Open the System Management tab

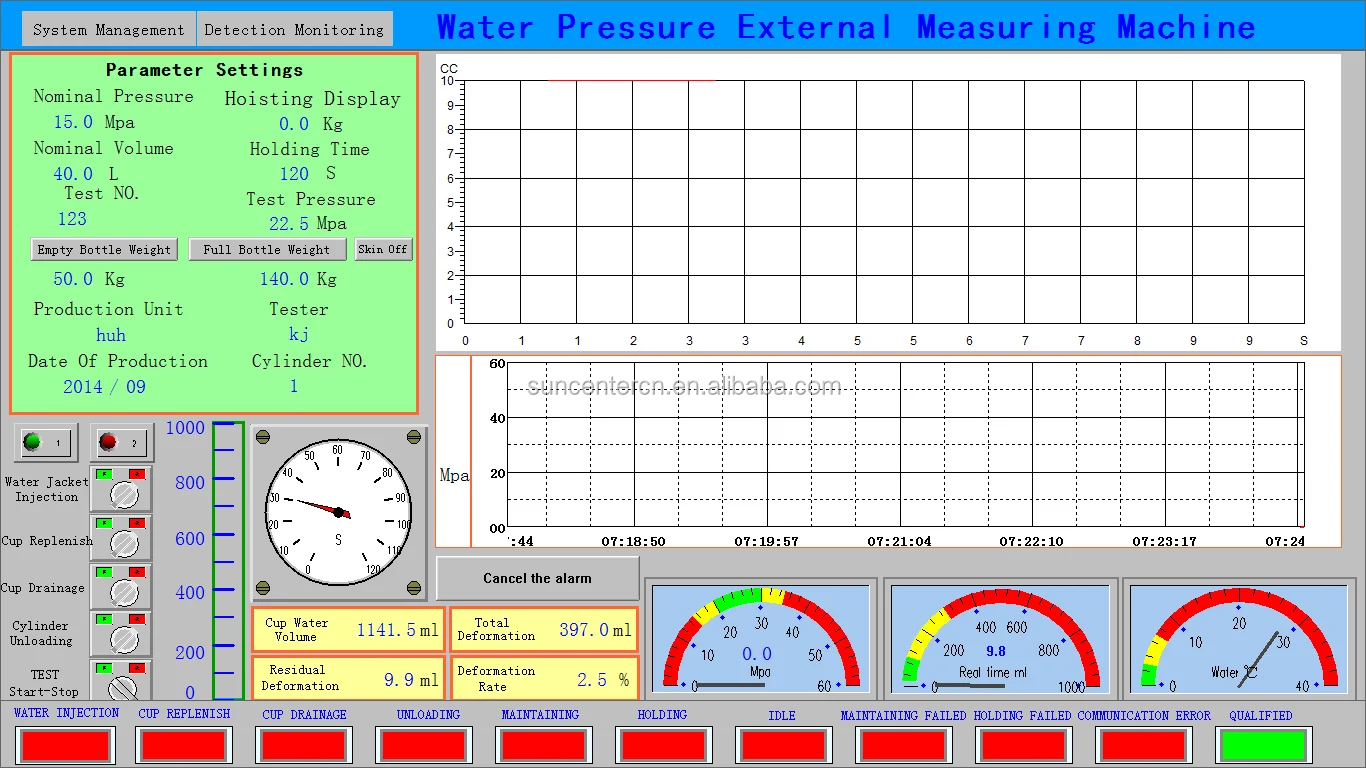click(x=108, y=30)
